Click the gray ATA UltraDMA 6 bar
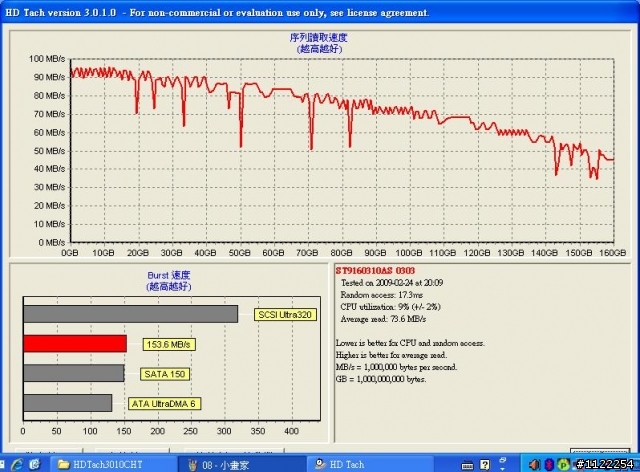 point(68,403)
